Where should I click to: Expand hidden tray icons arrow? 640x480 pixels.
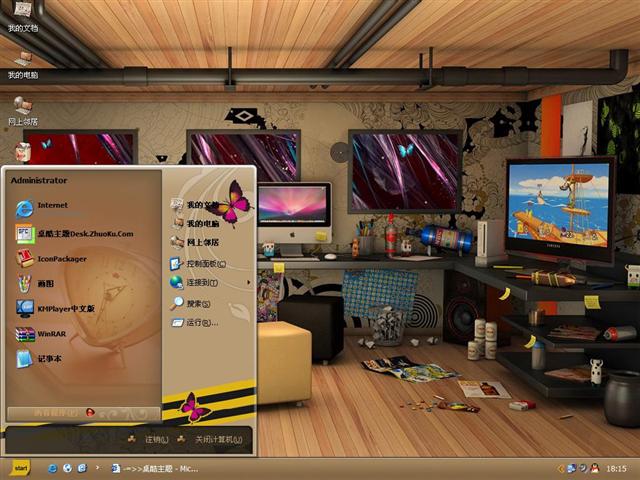tap(561, 469)
